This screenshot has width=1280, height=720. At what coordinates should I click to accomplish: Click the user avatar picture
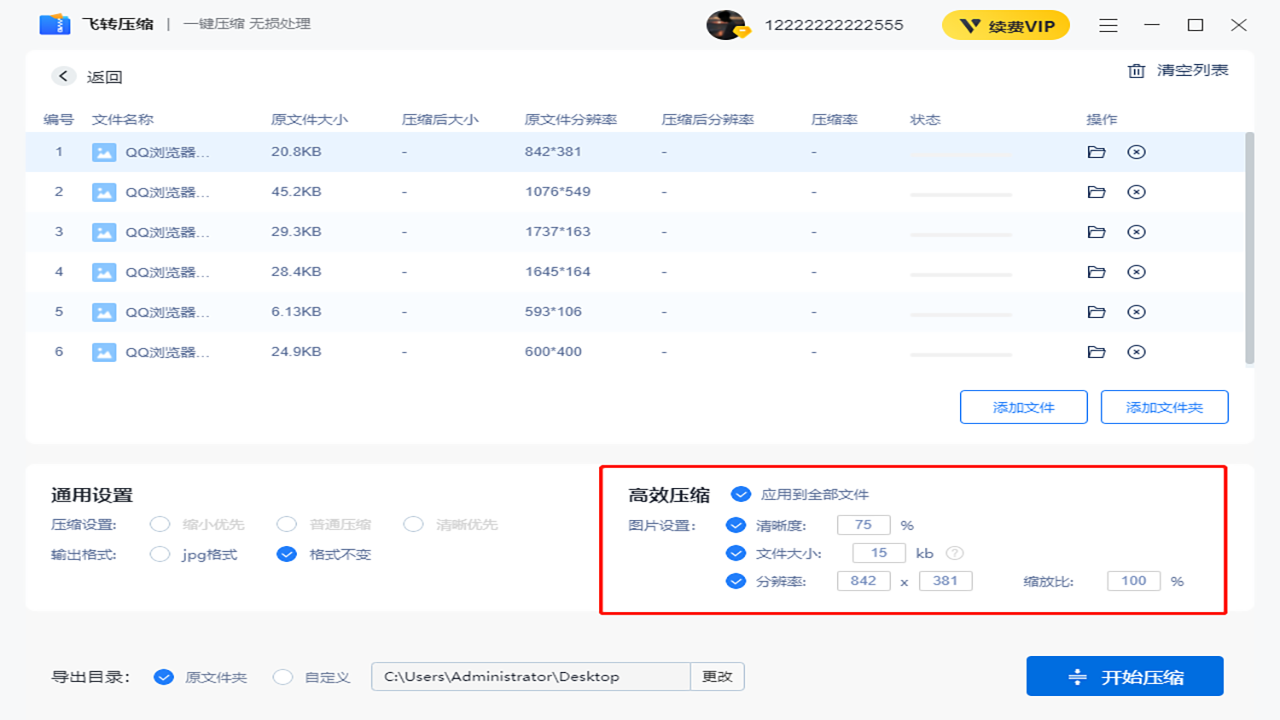click(x=725, y=25)
